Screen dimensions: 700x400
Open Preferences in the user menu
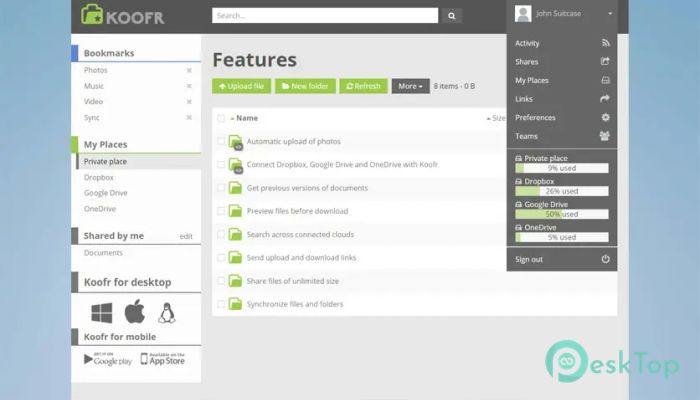(x=535, y=117)
